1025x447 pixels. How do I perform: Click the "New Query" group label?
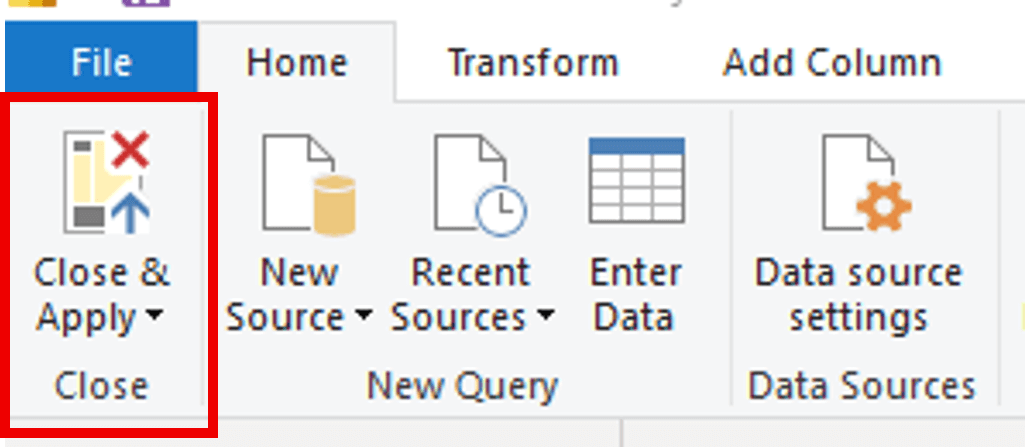(x=462, y=386)
